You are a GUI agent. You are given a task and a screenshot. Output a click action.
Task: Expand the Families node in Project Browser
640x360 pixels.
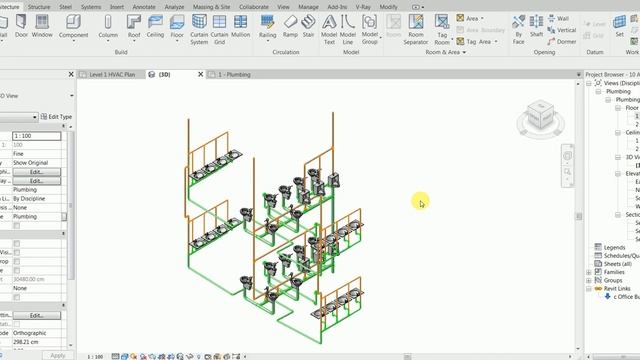pyautogui.click(x=589, y=272)
